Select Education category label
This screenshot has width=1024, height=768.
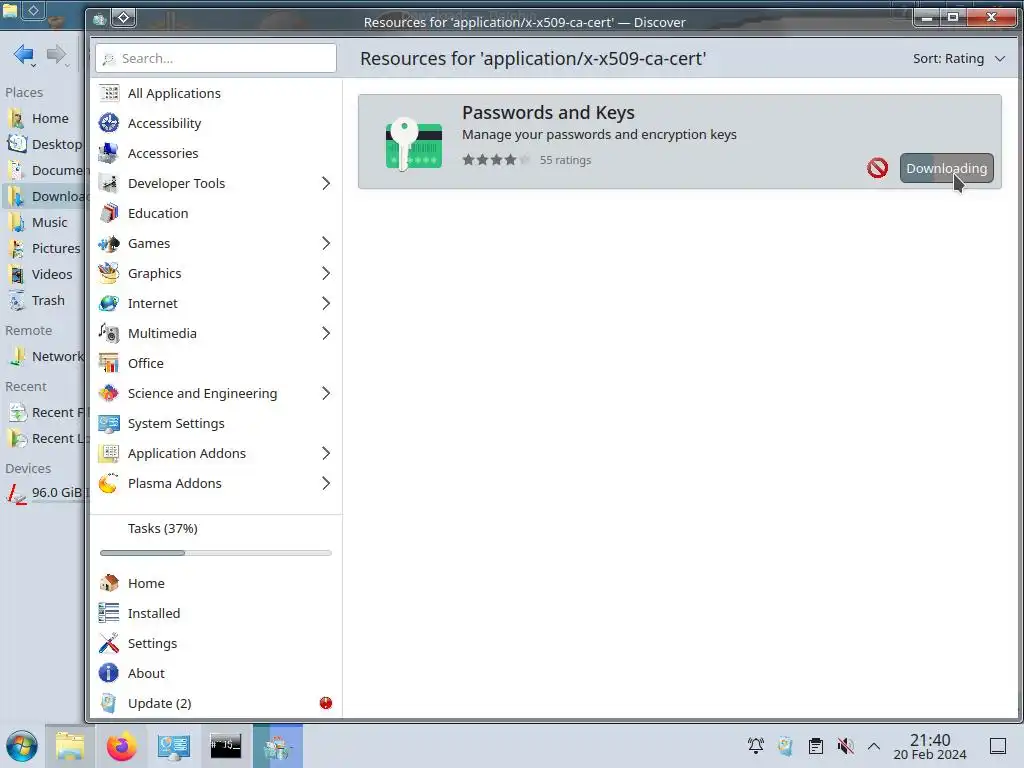158,214
